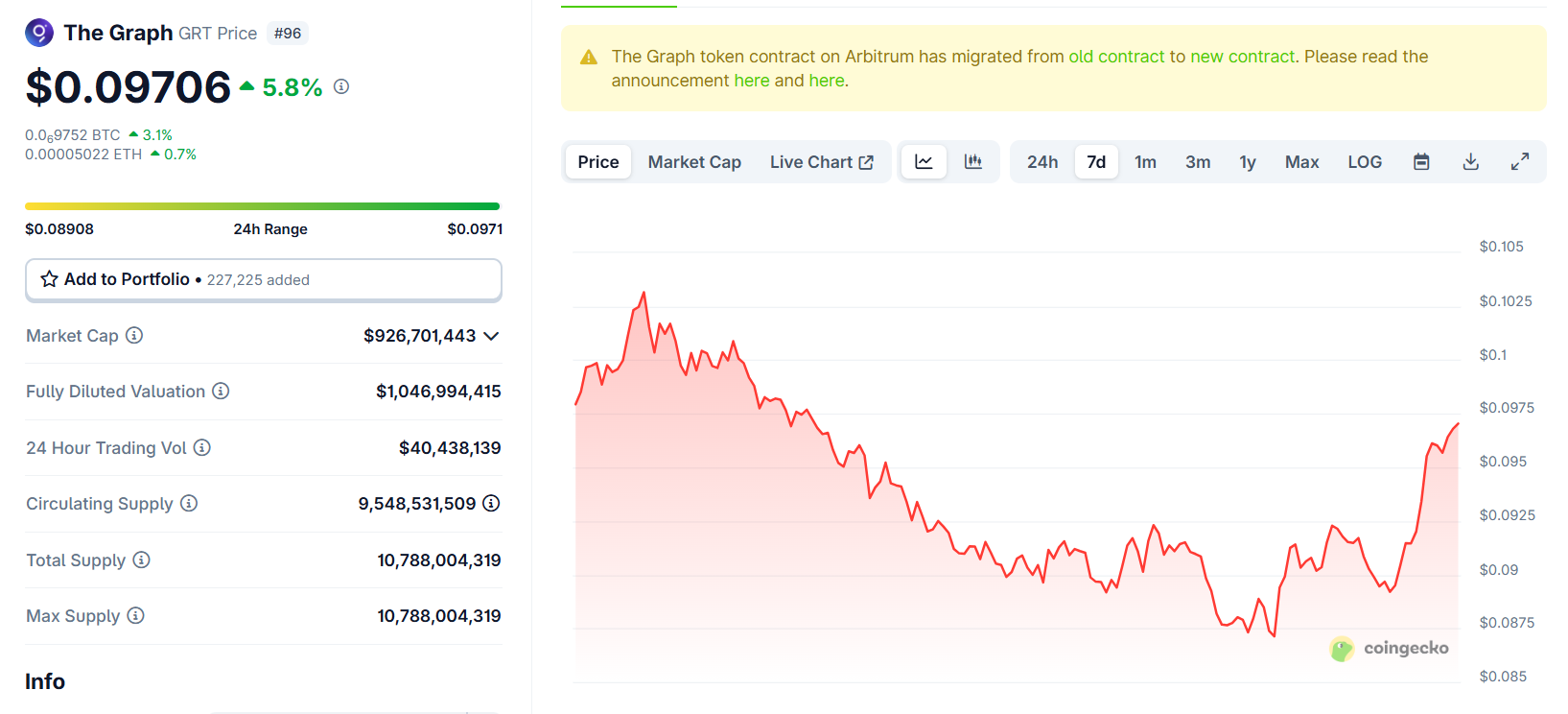Toggle LOG scale on chart
The height and width of the screenshot is (714, 1568).
click(1365, 162)
